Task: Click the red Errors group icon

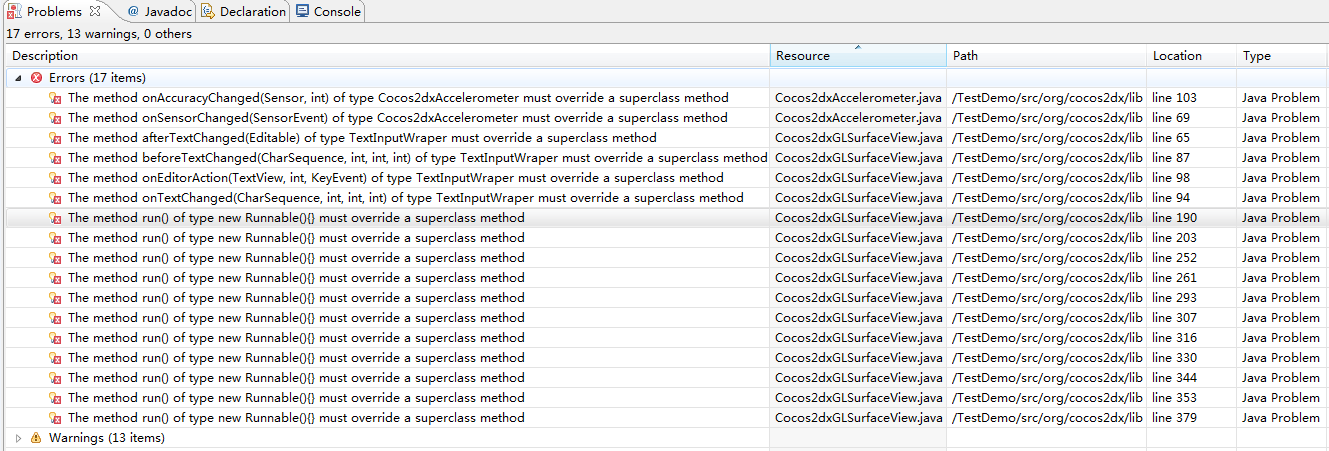Action: click(x=37, y=78)
